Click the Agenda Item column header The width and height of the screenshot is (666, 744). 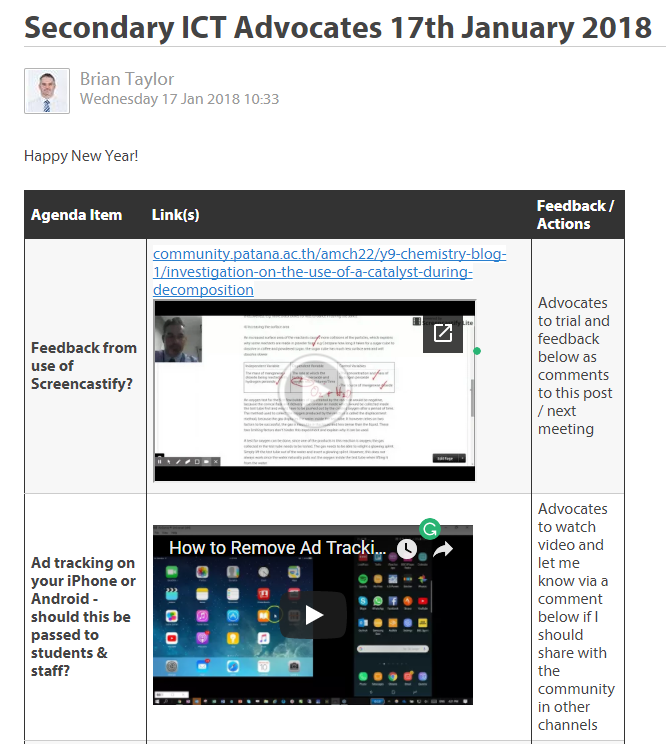point(76,215)
